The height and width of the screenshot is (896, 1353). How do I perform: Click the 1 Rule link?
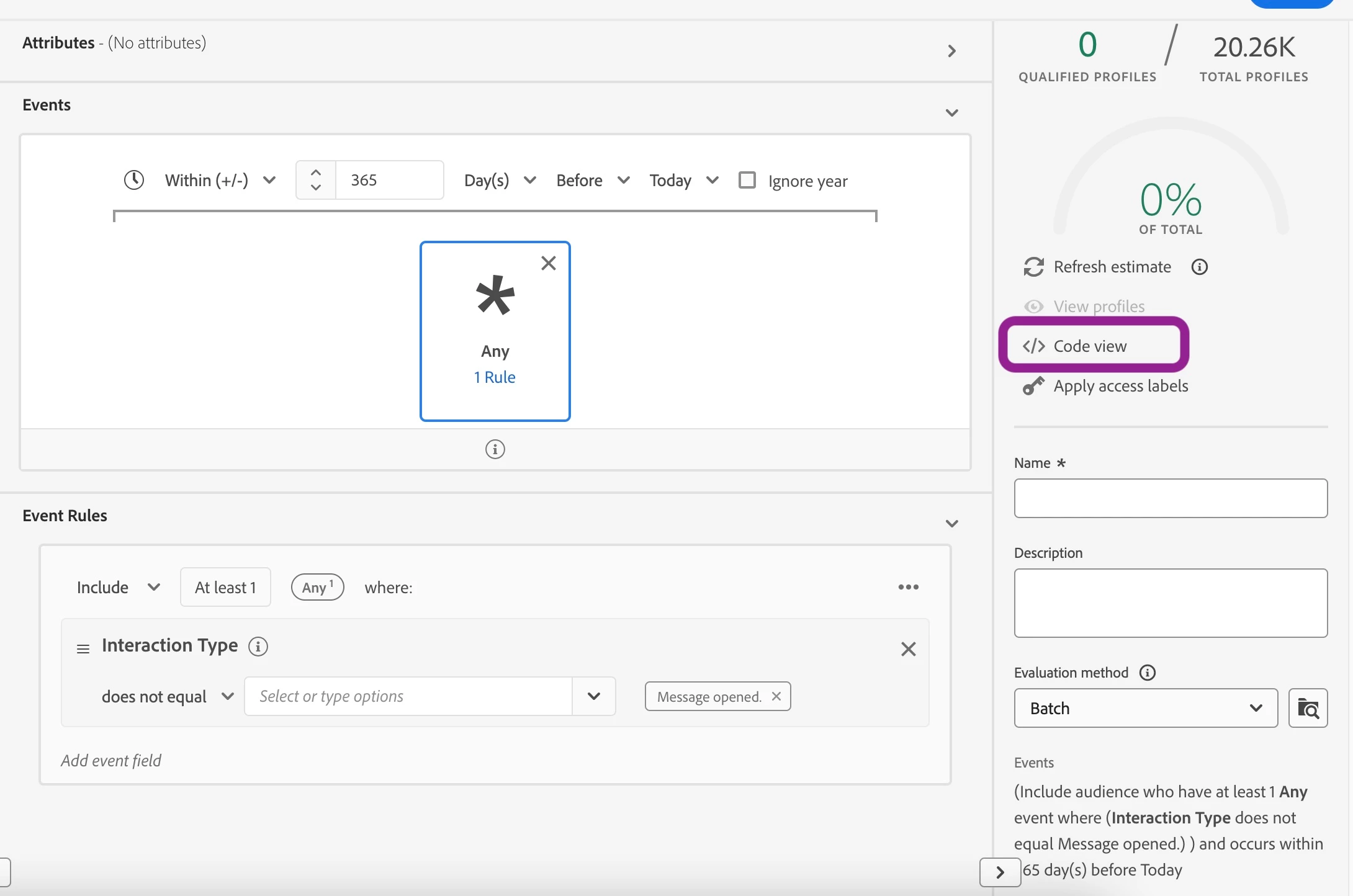coord(495,377)
